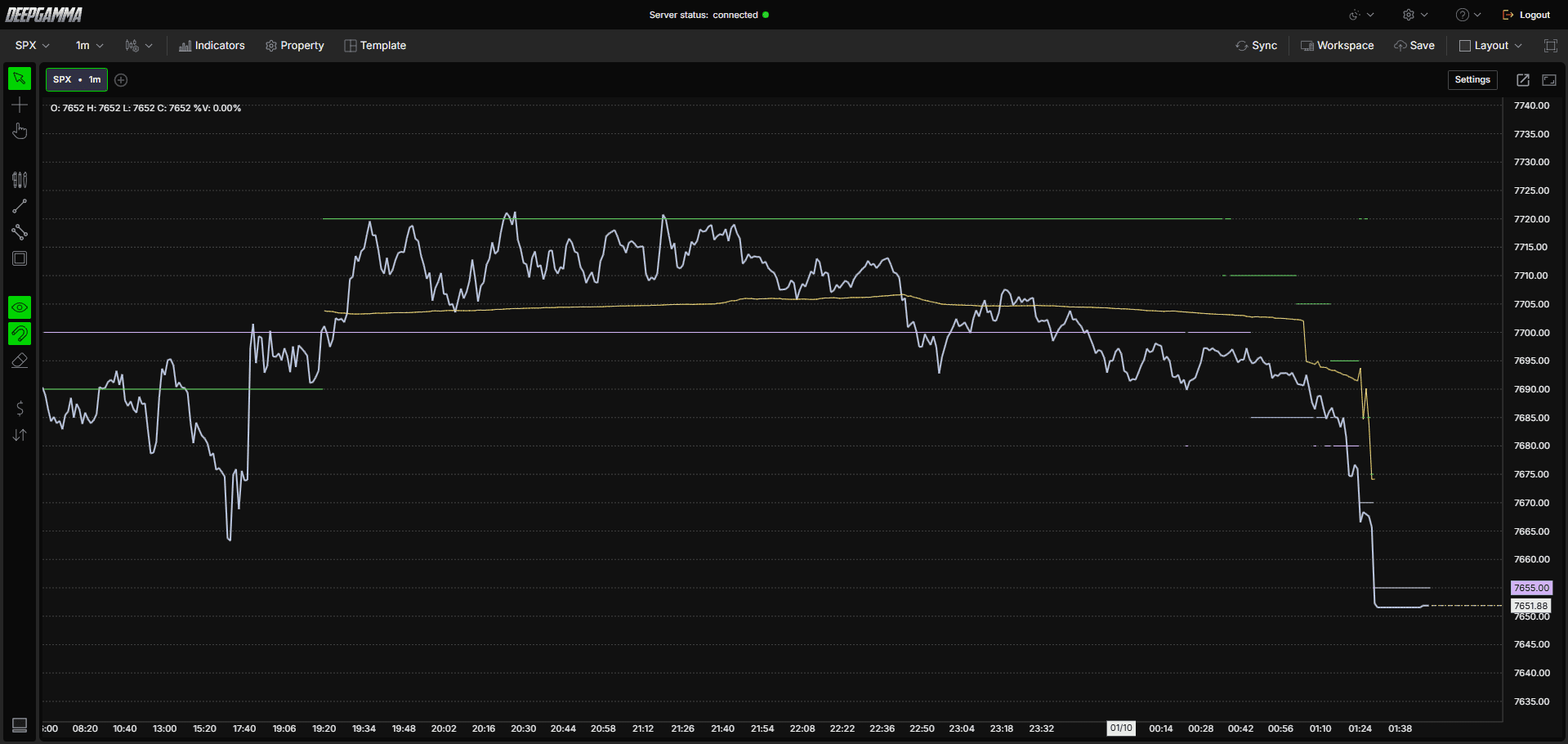Expand the Layout dropdown

click(x=1490, y=46)
